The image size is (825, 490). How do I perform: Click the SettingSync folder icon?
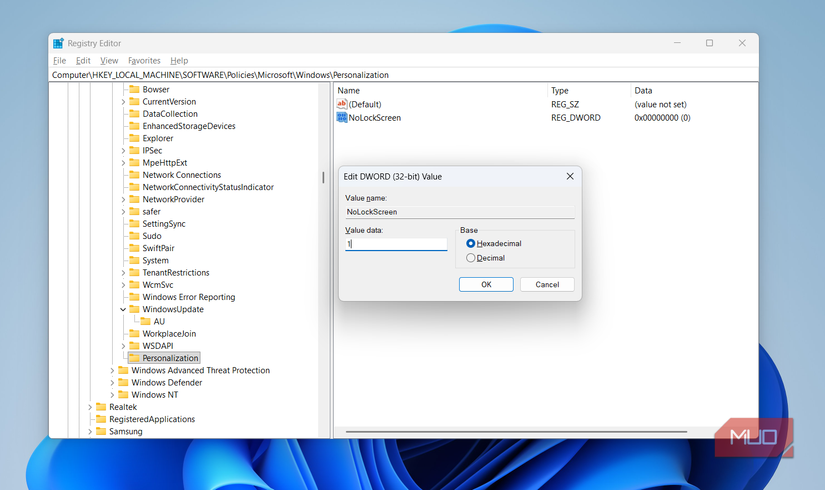click(135, 224)
